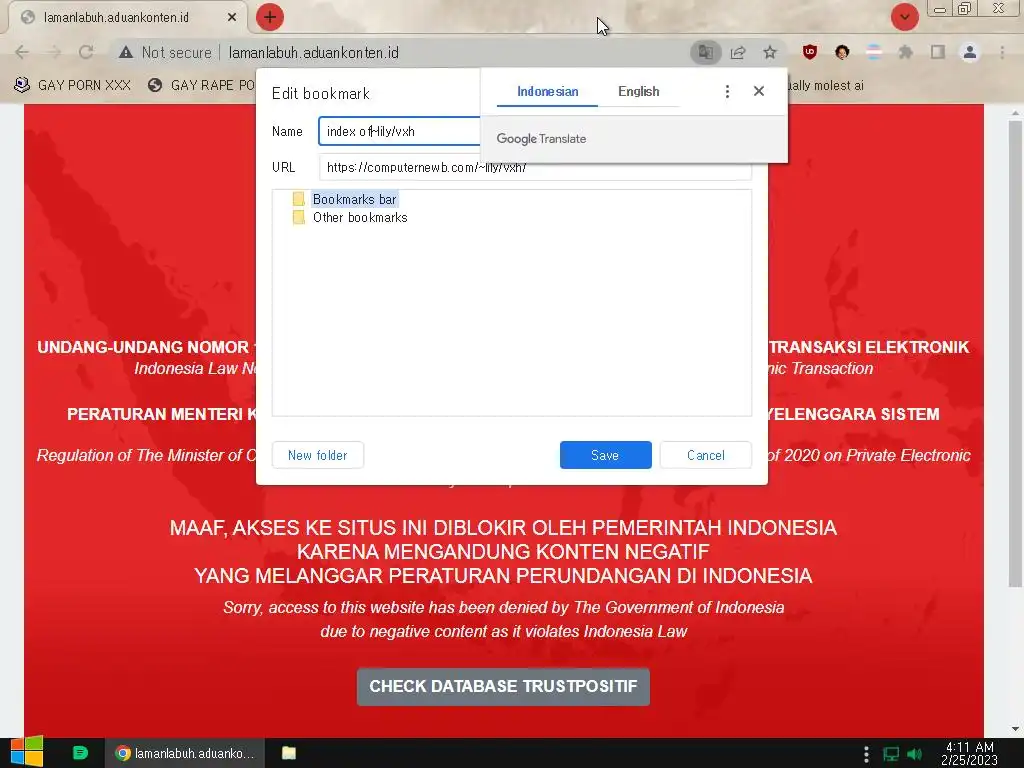Click the Google Translate logo text
Screen dimensions: 1024x768
541,138
